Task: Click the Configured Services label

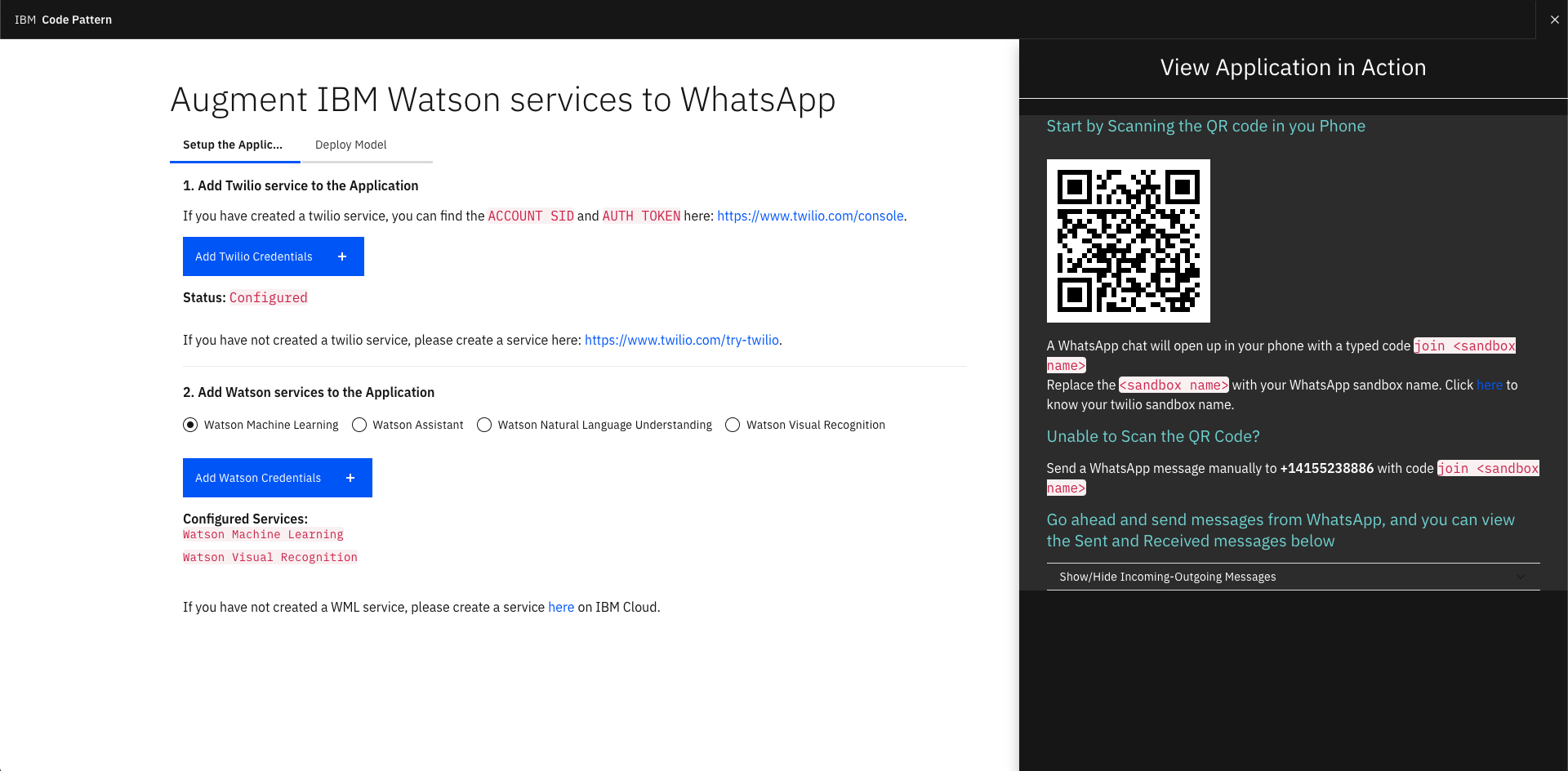Action: coord(245,519)
